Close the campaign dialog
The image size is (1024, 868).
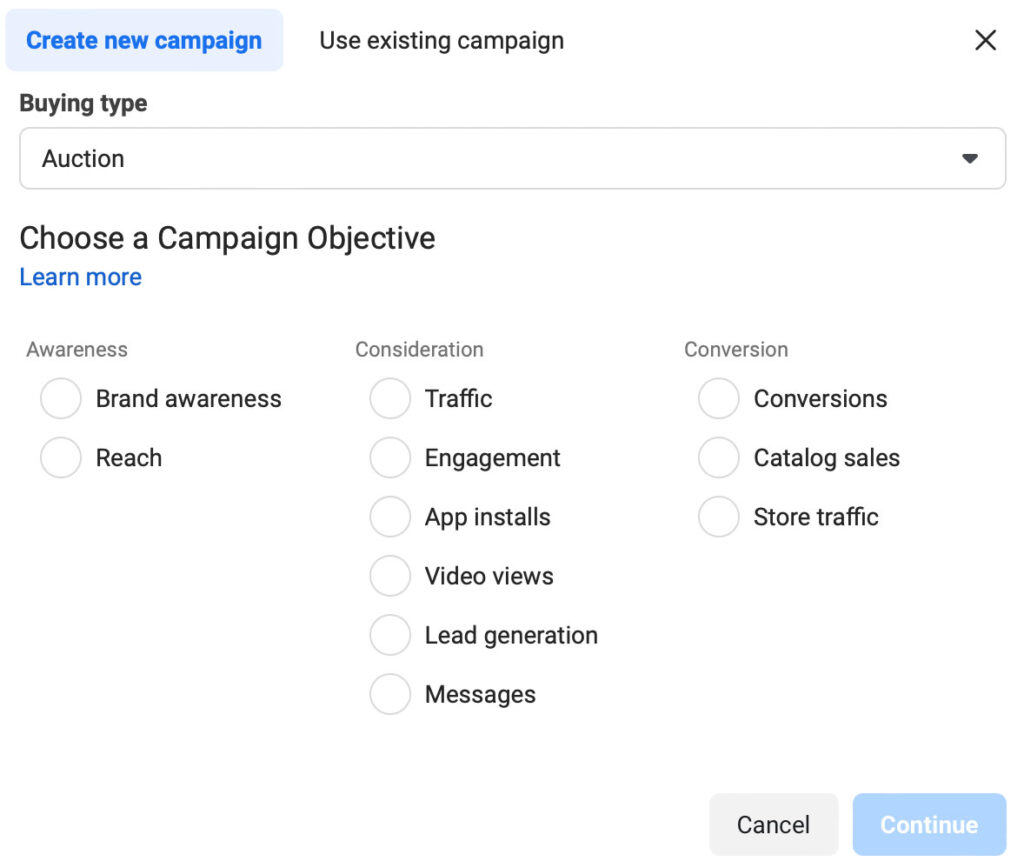[x=985, y=40]
